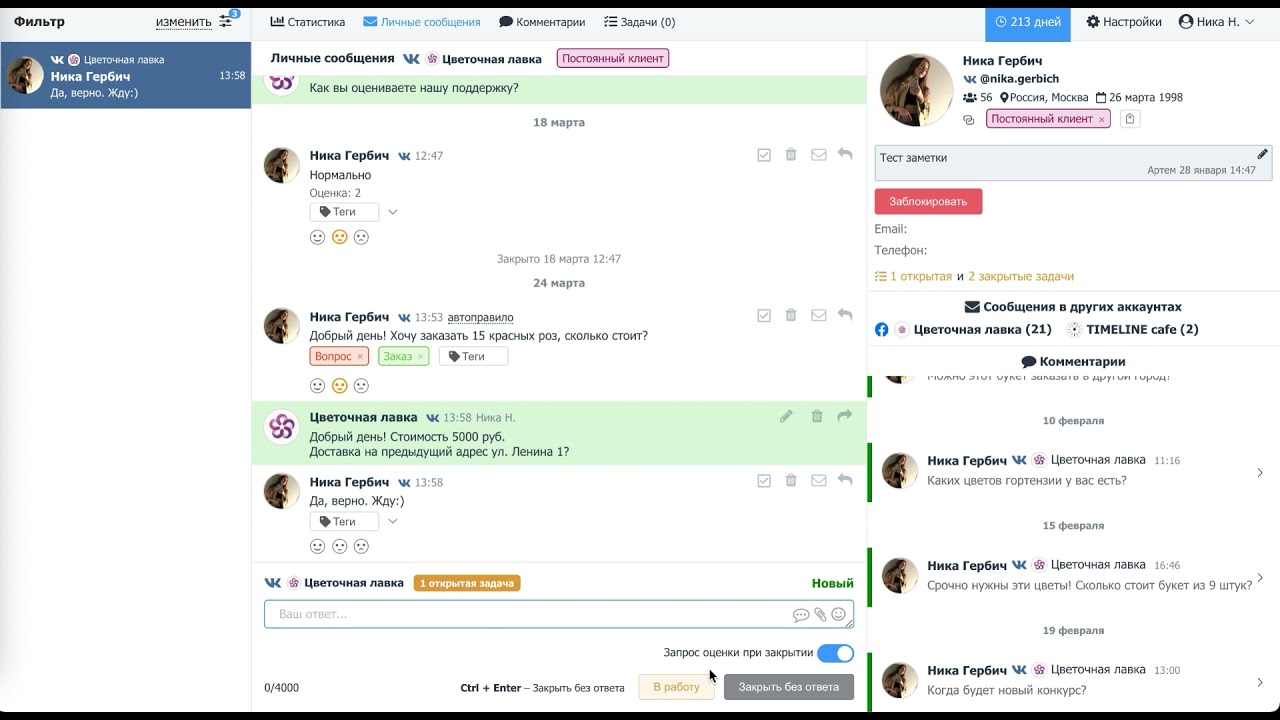
Task: Click 'автоправило' link on message
Action: pos(480,317)
